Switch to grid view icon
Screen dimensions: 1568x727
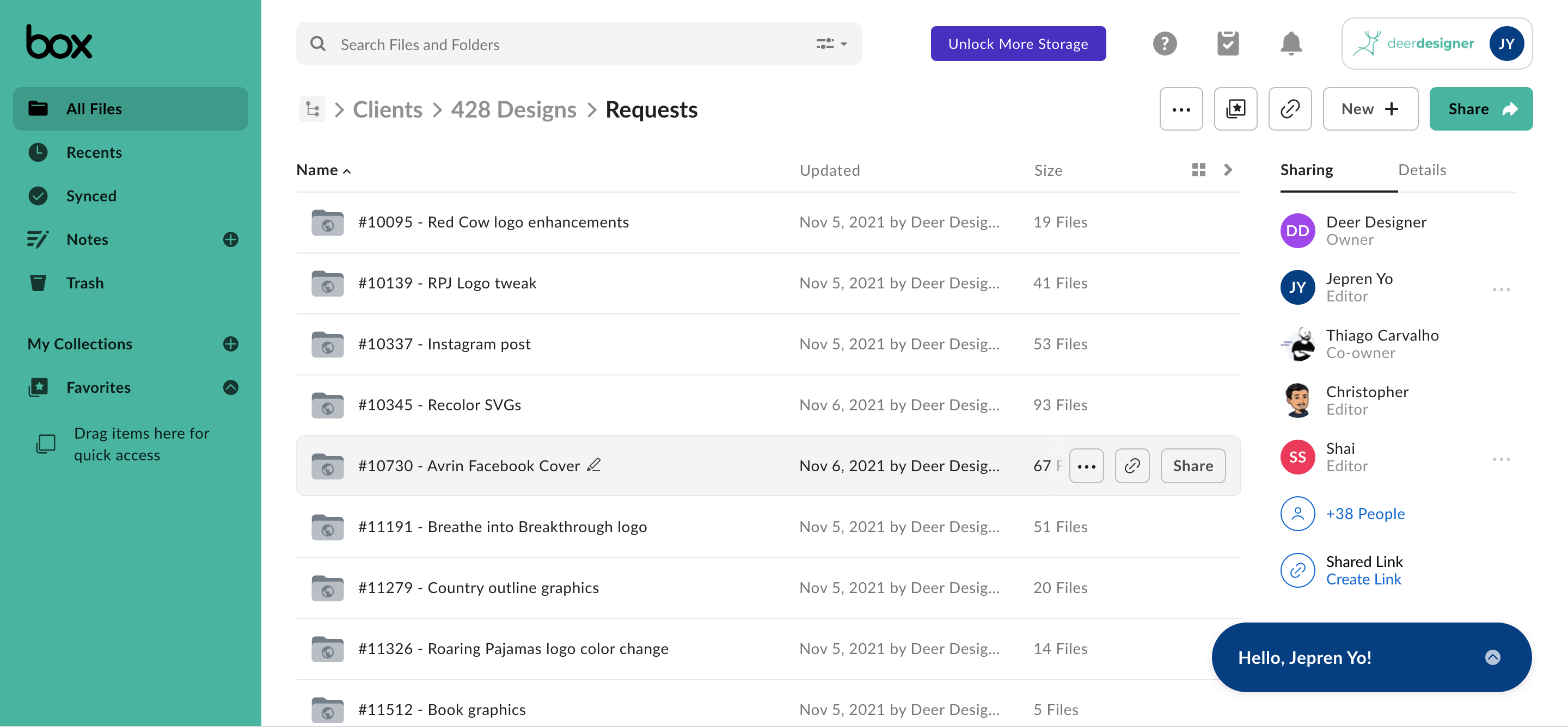click(x=1198, y=170)
